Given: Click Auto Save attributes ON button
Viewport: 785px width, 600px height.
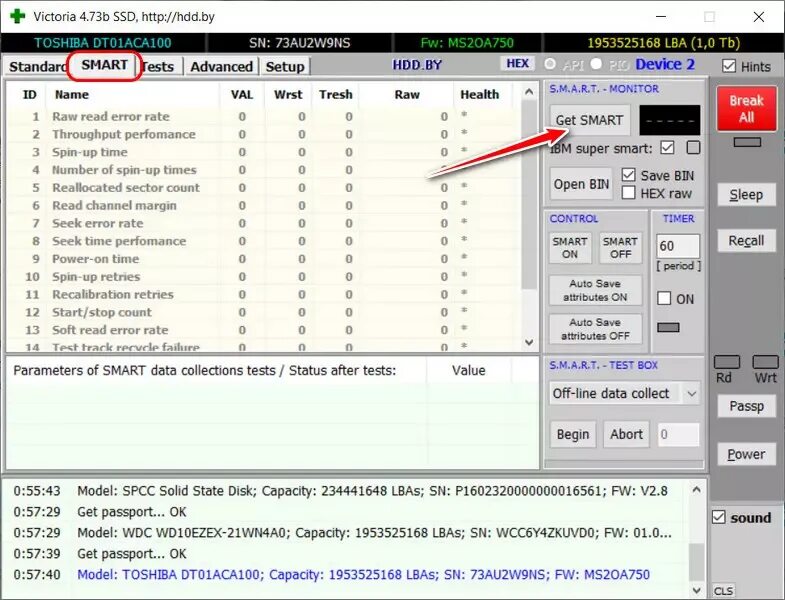Looking at the screenshot, I should coord(595,290).
